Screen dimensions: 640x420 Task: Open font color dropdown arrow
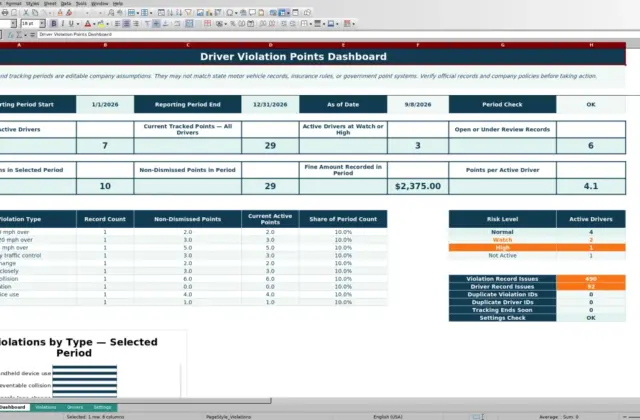(94, 24)
